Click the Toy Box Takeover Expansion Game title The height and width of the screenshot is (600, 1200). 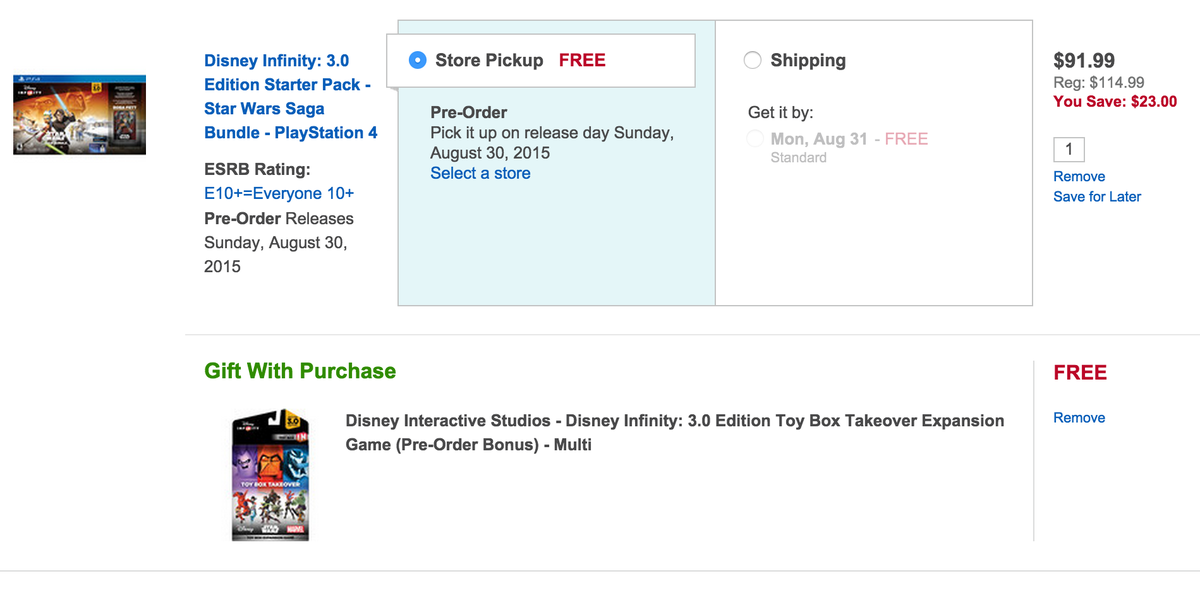674,432
